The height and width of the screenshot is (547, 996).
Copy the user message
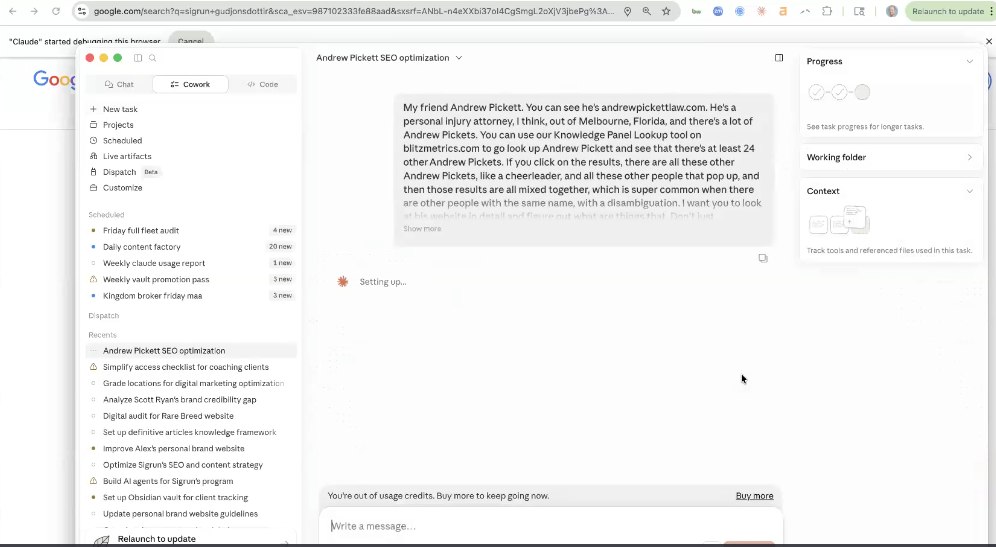point(763,259)
